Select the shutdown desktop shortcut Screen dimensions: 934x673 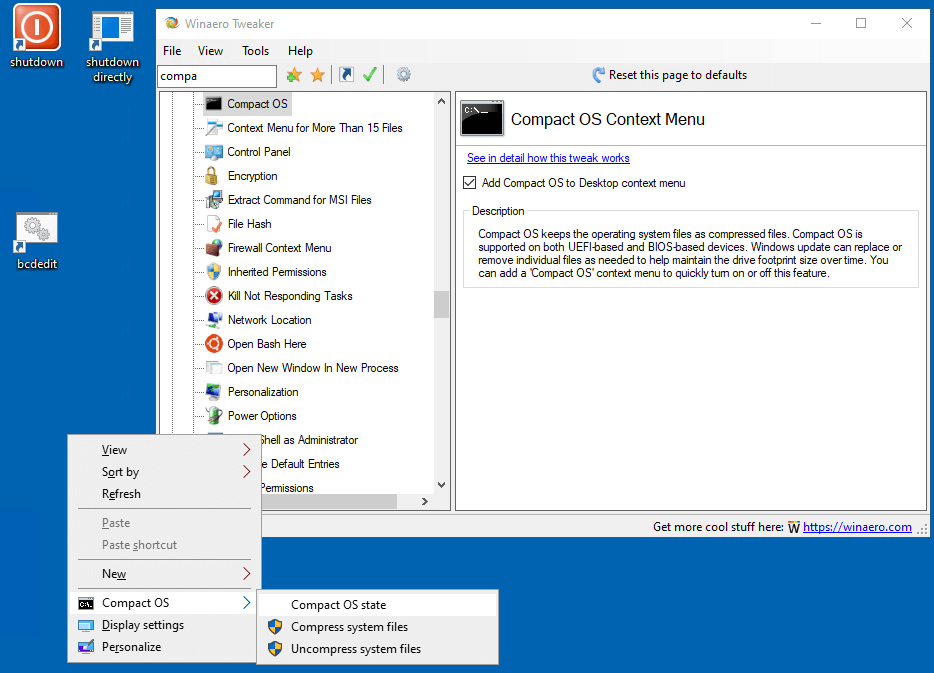36,36
